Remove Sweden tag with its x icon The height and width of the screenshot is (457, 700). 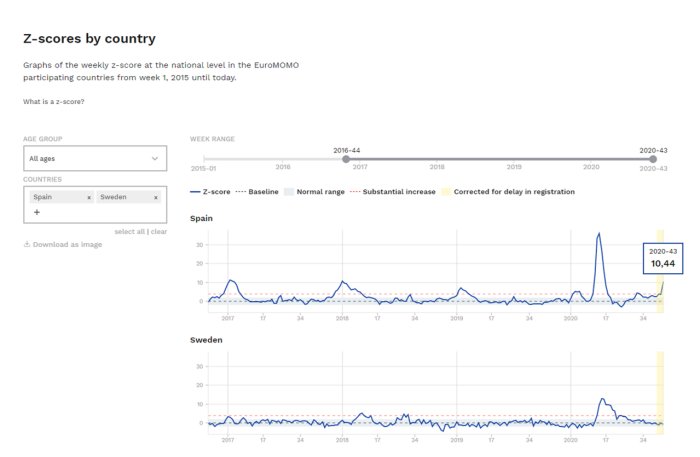(156, 197)
